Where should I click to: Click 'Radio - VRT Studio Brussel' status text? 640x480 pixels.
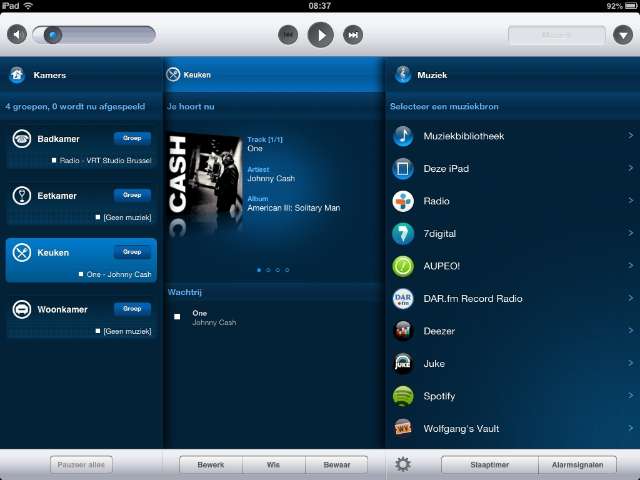105,160
